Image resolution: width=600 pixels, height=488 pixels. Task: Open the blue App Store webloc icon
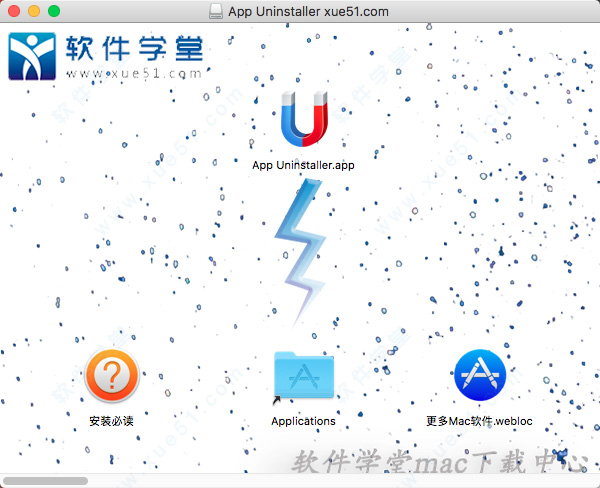[x=480, y=375]
